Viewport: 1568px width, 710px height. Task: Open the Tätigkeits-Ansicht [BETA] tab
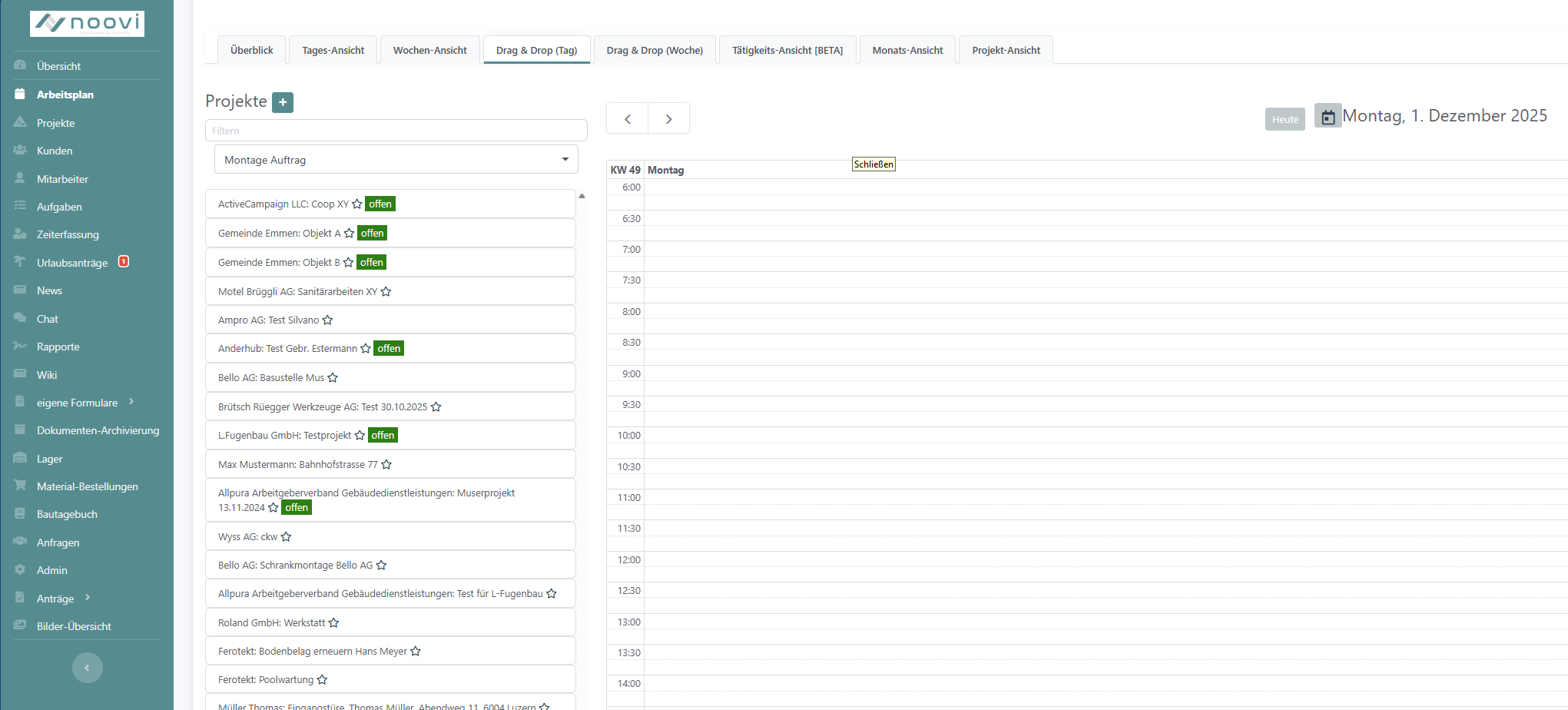click(787, 50)
